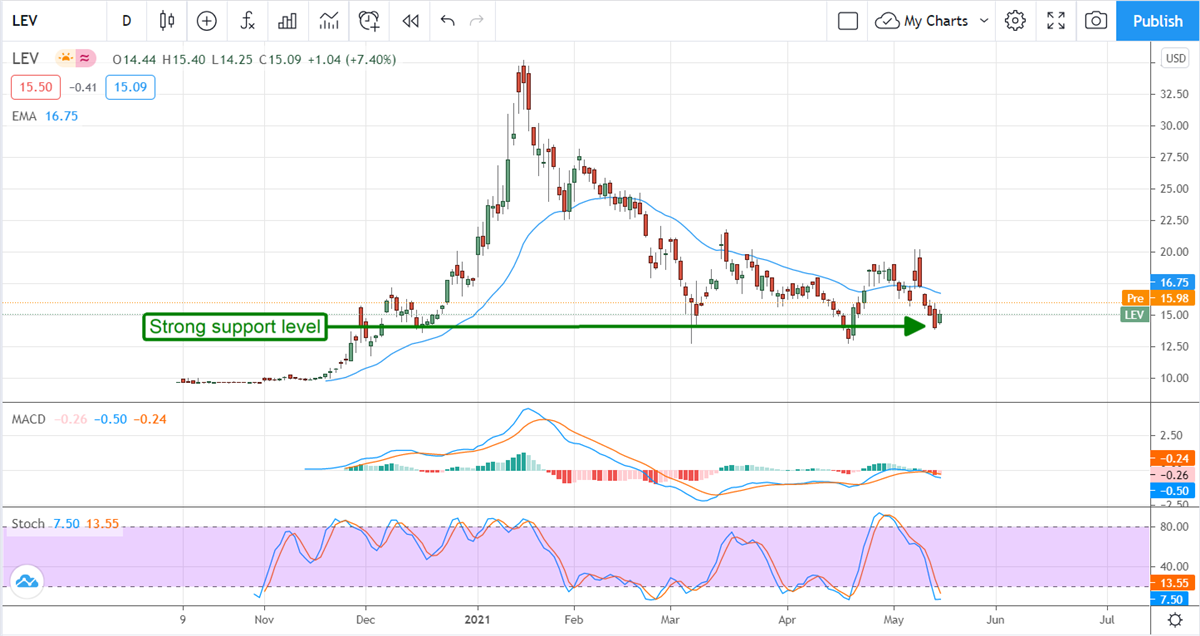Viewport: 1200px width, 636px height.
Task: Click the Publish button
Action: [x=1158, y=20]
